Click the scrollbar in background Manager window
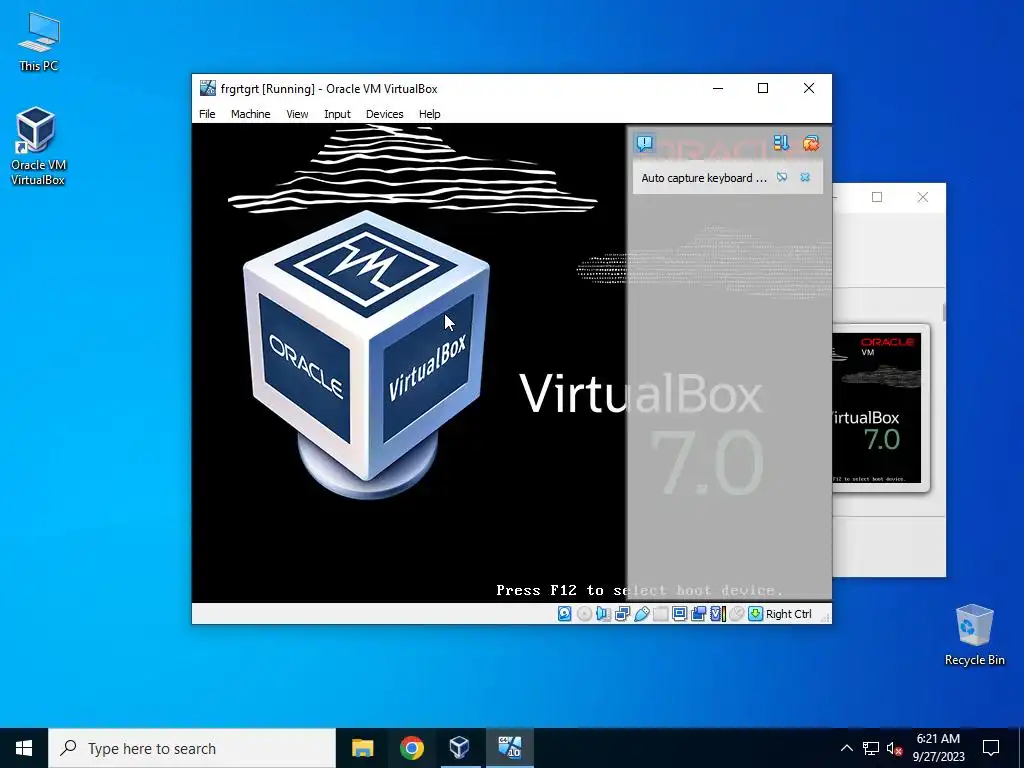Viewport: 1024px width, 768px height. pos(944,312)
